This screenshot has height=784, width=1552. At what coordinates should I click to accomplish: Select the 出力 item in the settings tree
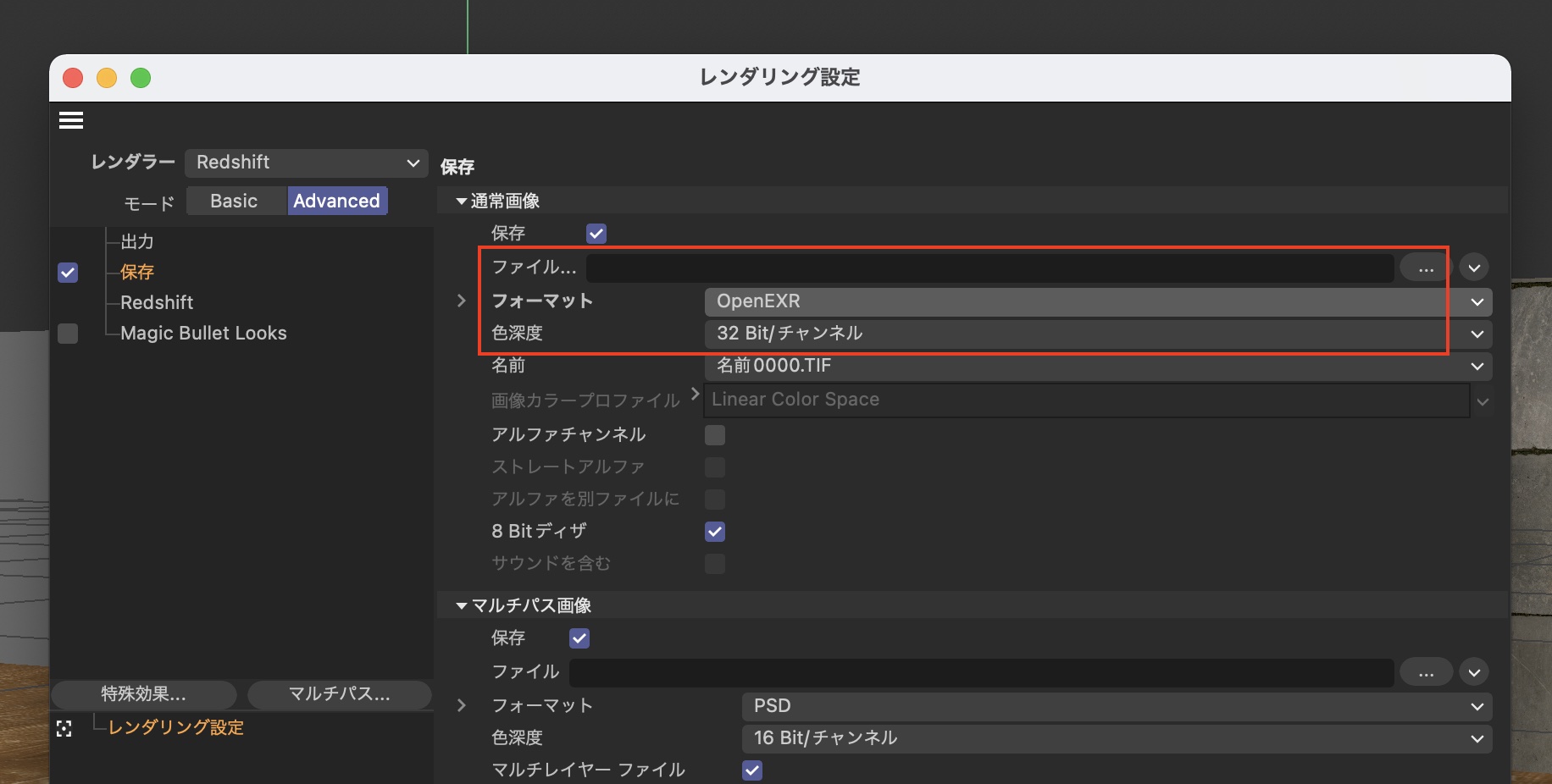coord(137,242)
